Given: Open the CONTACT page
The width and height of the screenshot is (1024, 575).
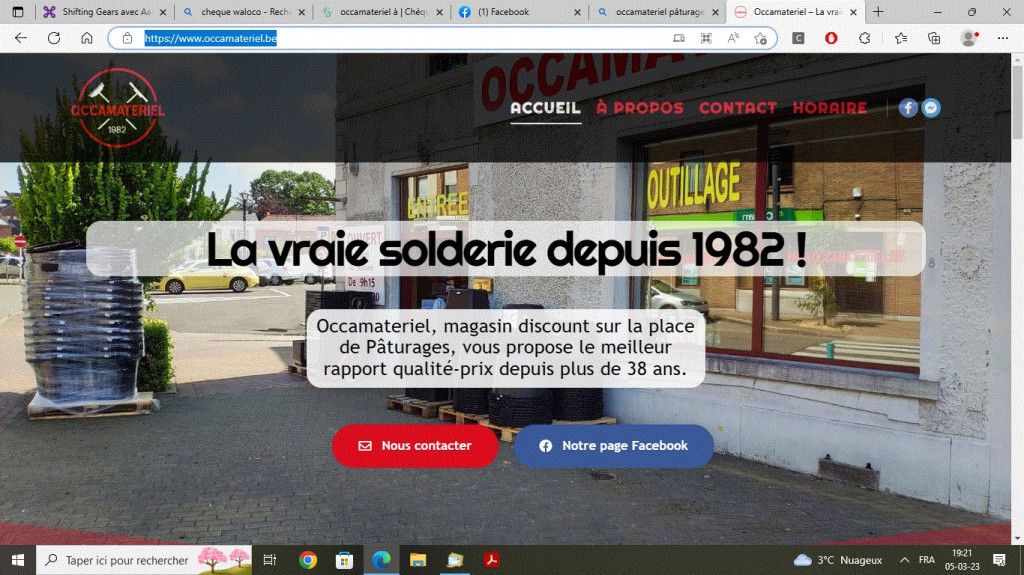Looking at the screenshot, I should pyautogui.click(x=738, y=108).
